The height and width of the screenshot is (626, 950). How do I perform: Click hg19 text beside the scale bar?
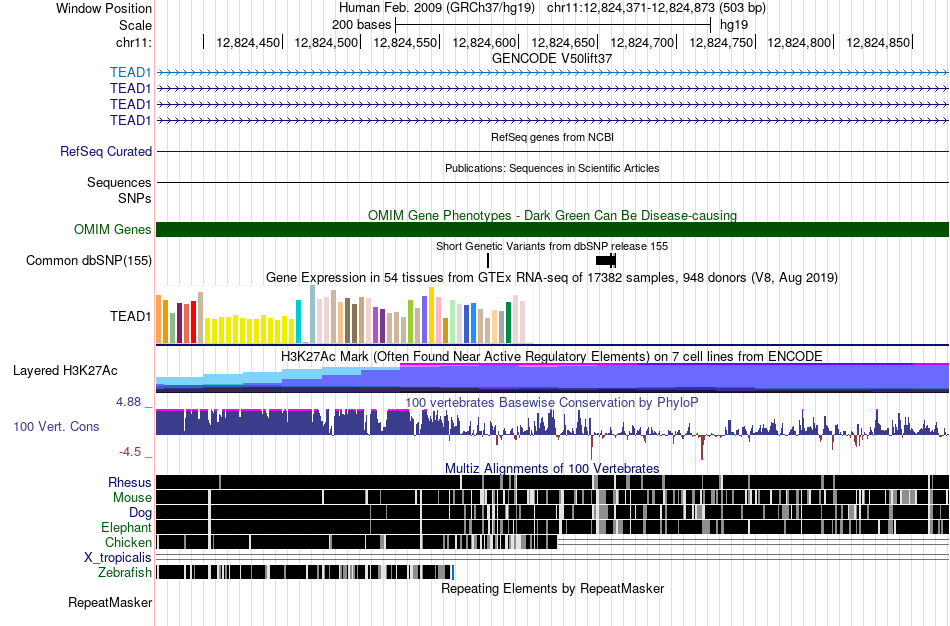[x=734, y=25]
